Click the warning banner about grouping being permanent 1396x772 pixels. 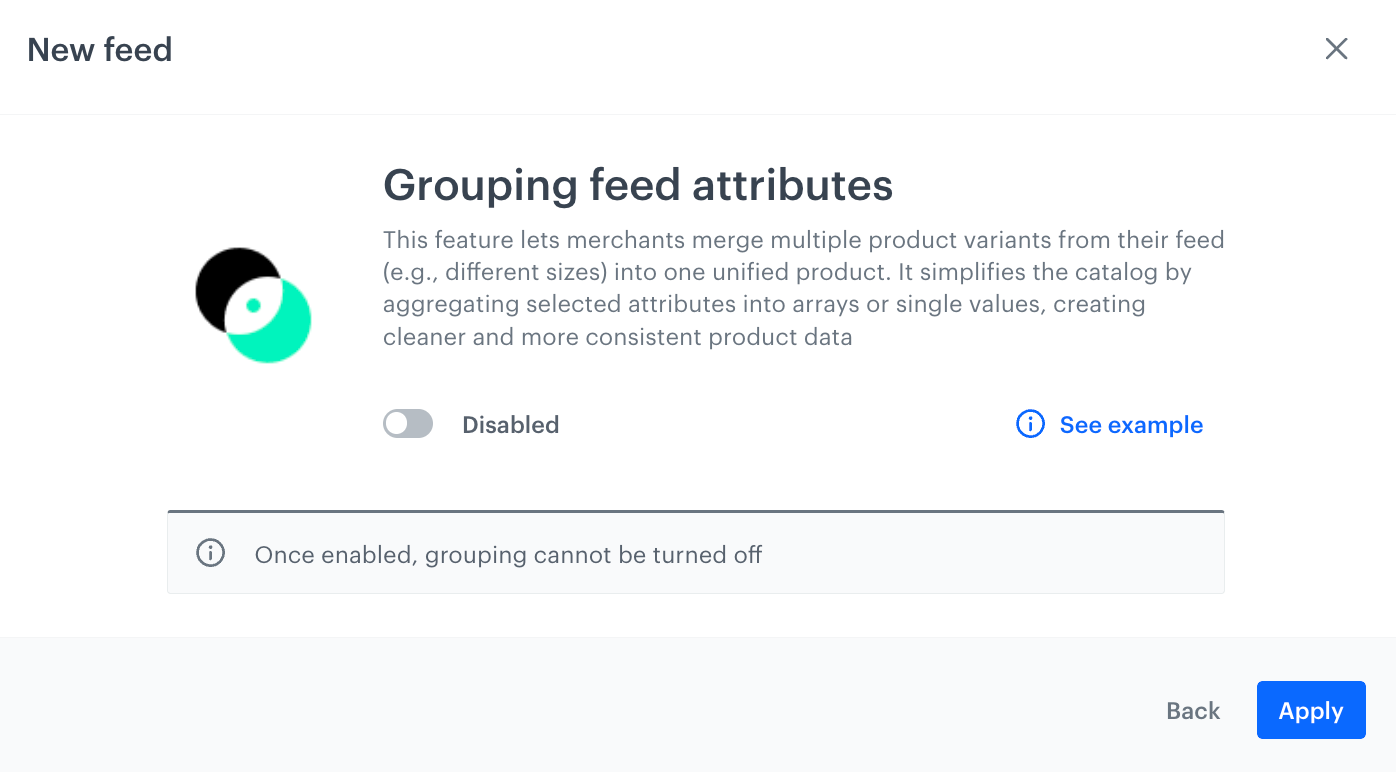[696, 552]
